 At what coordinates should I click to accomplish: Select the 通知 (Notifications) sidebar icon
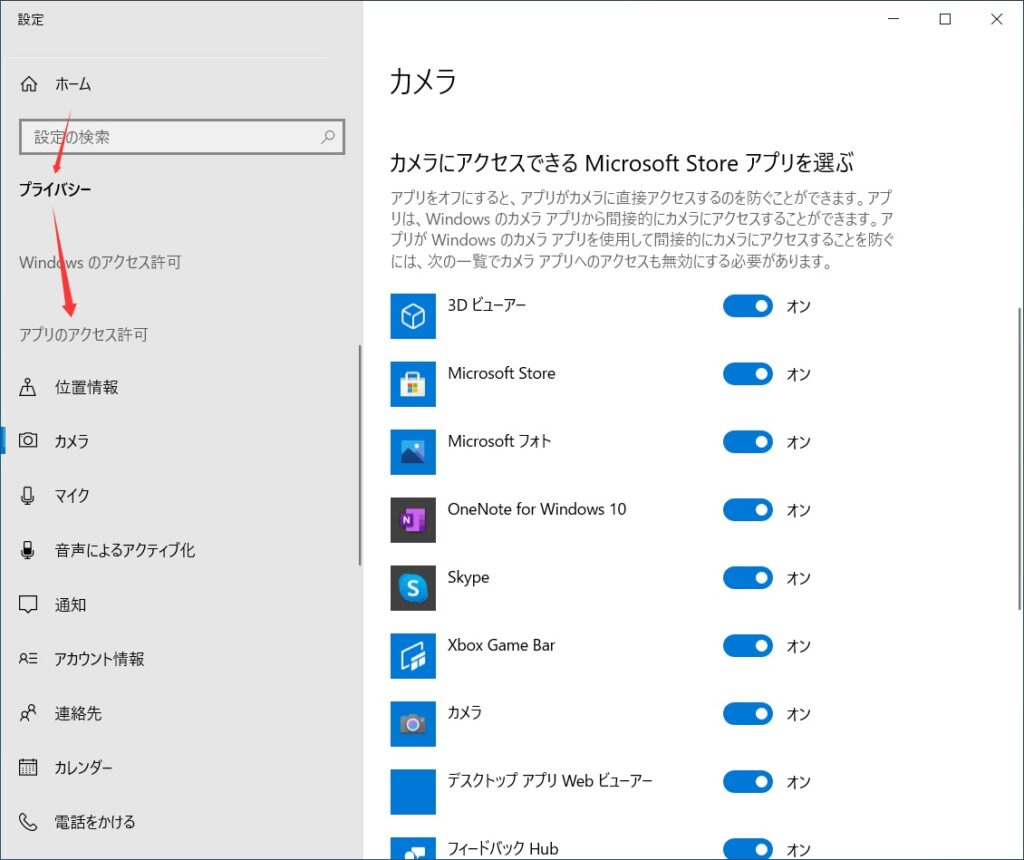coord(28,604)
